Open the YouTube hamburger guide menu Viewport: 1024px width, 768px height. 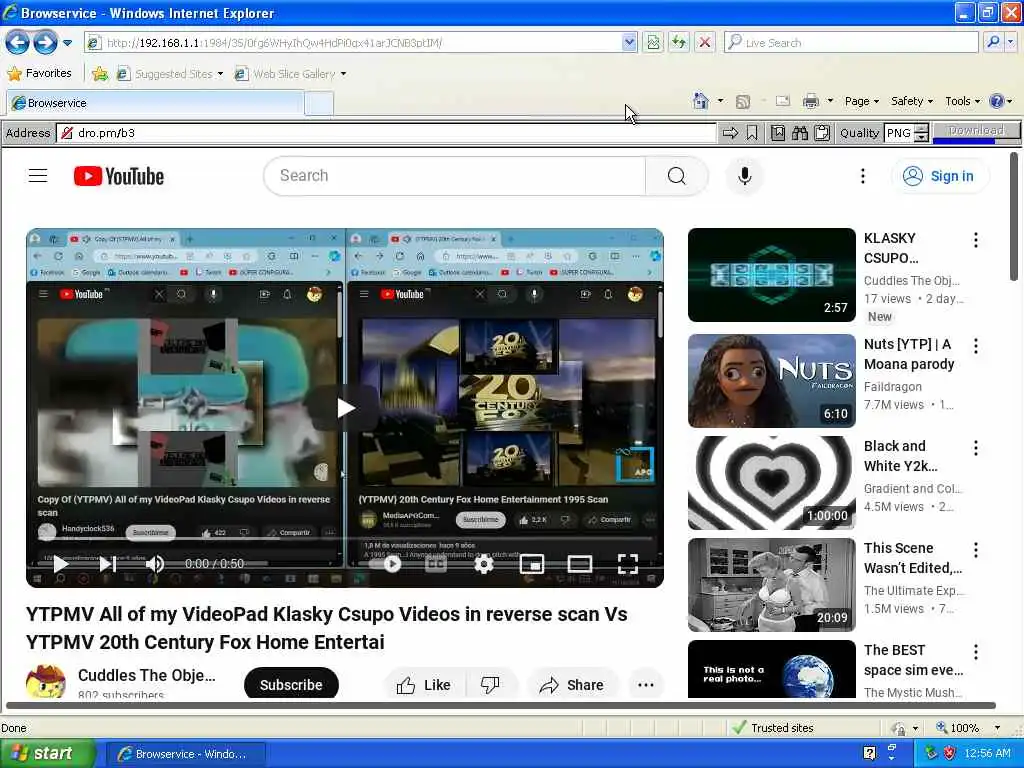(38, 176)
